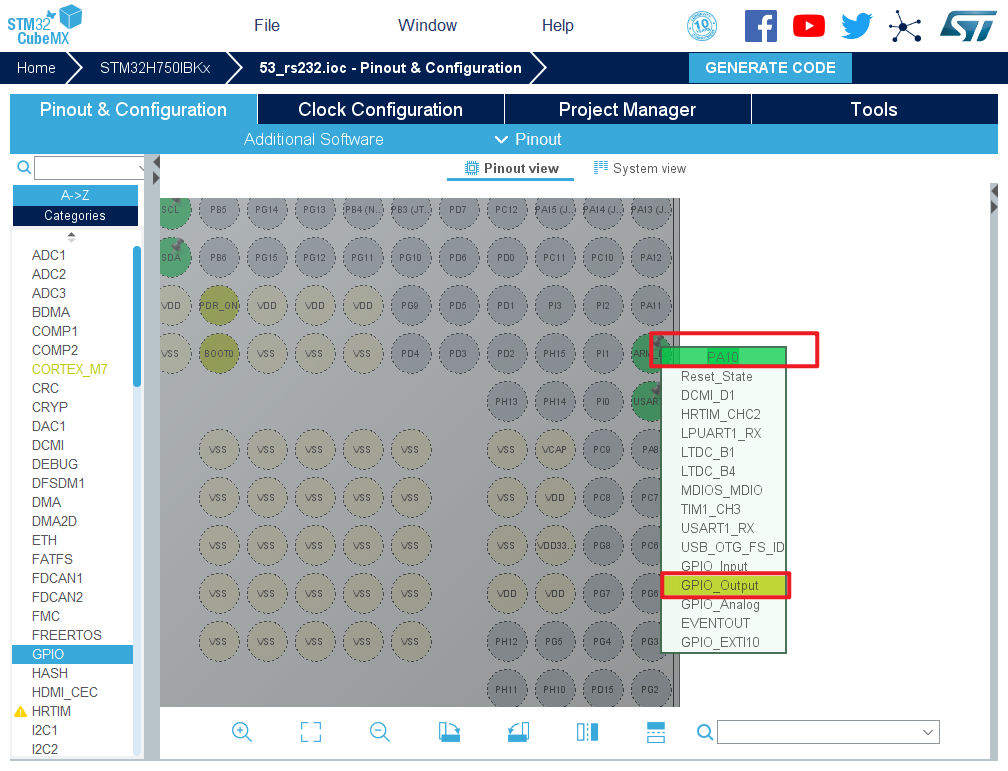
Task: Click the zoom in magnifier icon
Action: [x=241, y=732]
